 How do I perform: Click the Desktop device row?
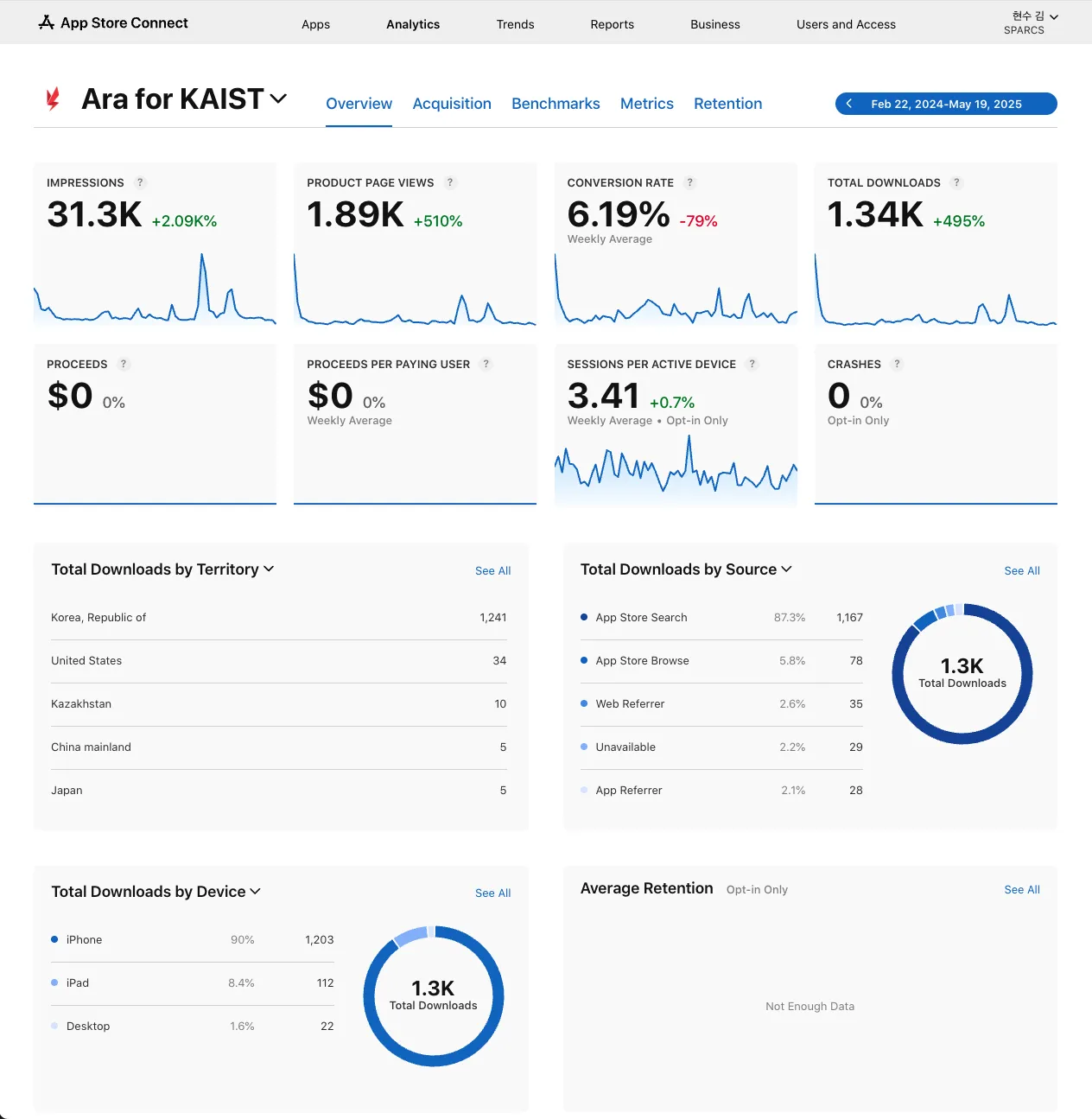[x=193, y=1026]
